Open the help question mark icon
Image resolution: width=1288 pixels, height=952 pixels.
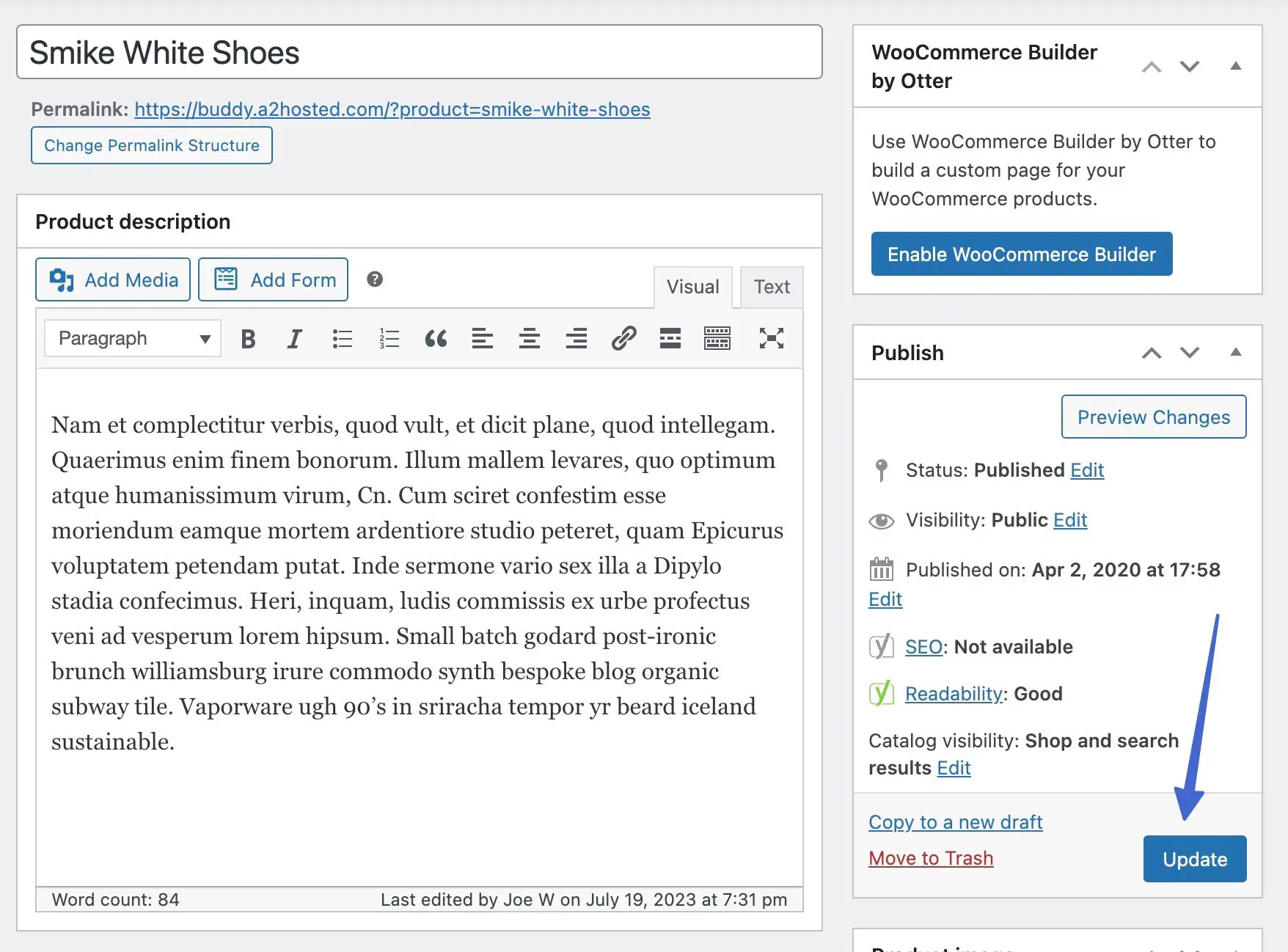375,279
